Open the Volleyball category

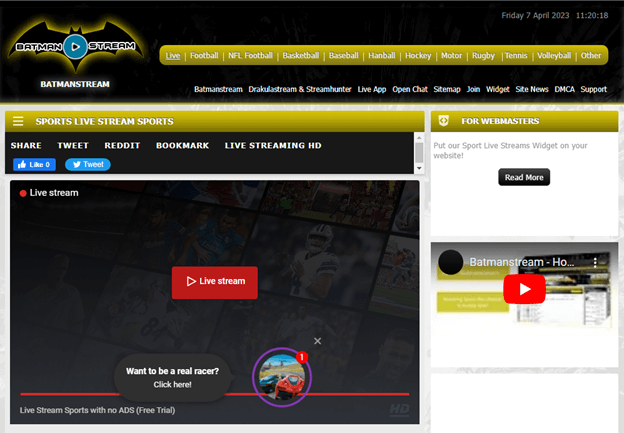tap(554, 55)
